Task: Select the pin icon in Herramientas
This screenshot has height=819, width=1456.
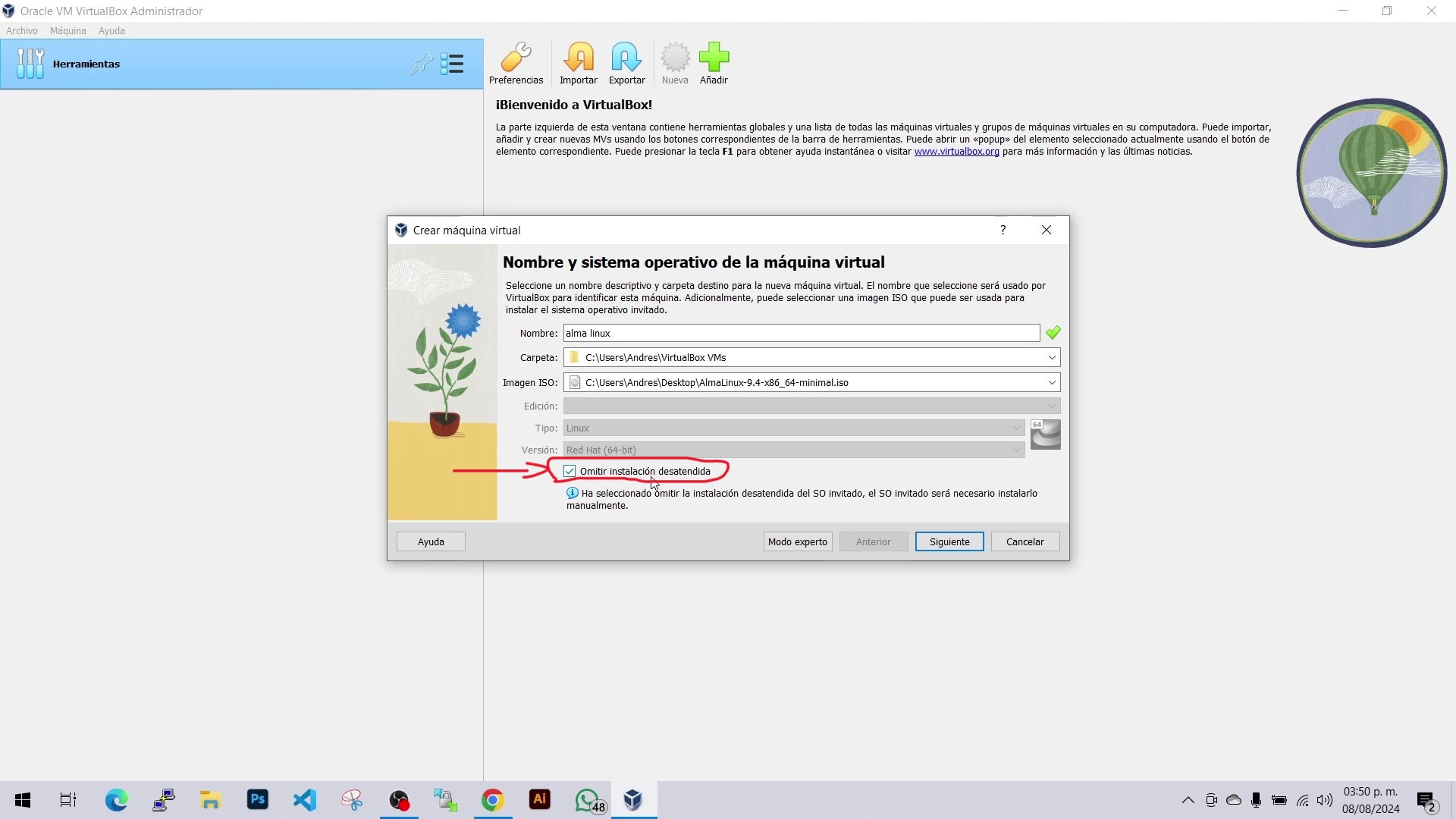Action: [x=422, y=64]
